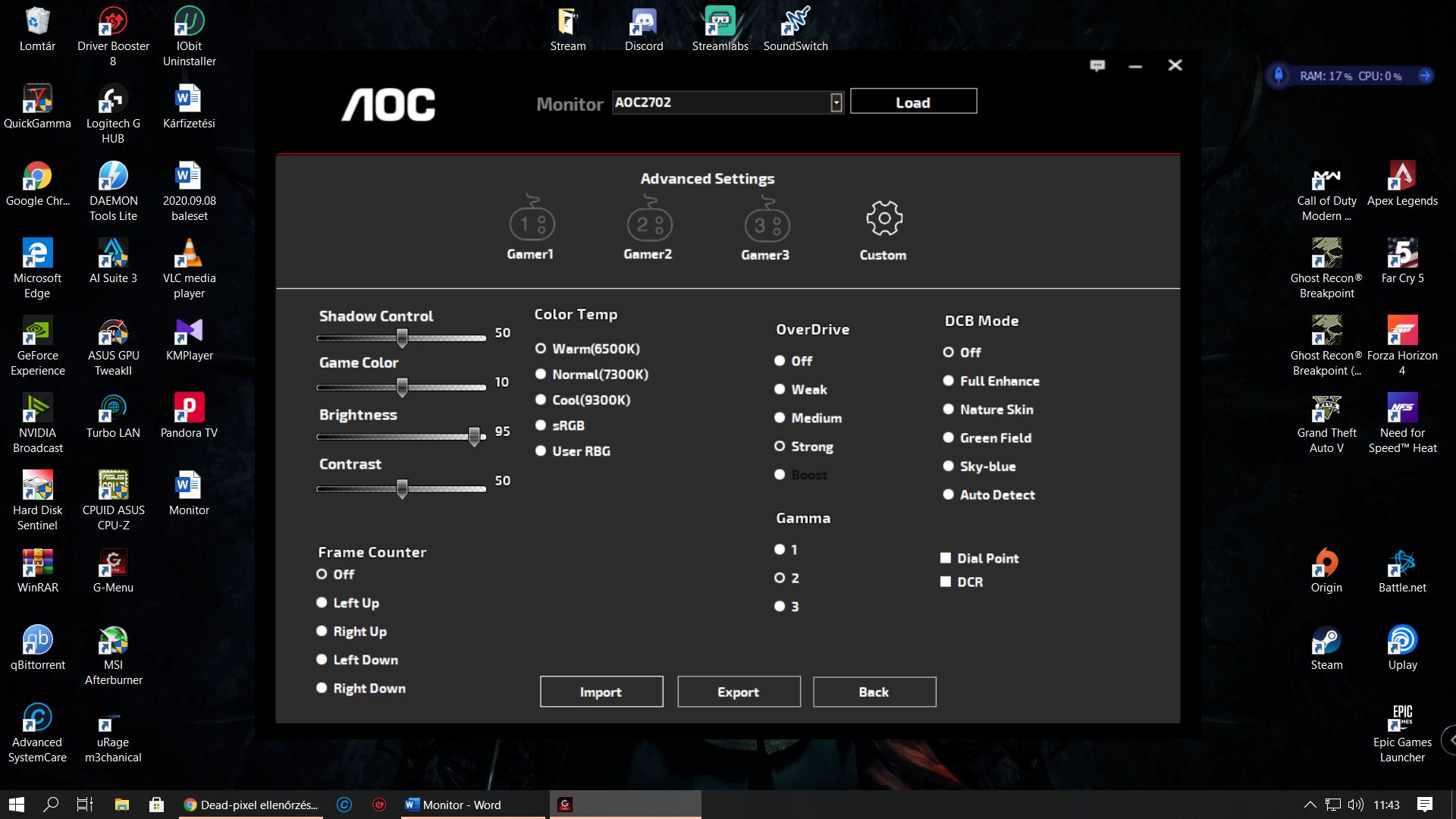Enable the DCR checkbox

[x=946, y=582]
